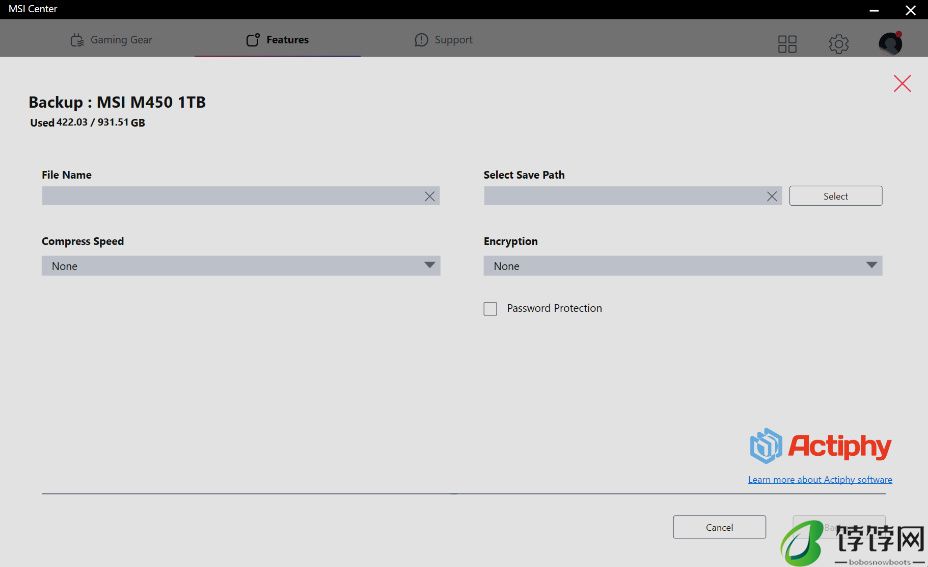Click the Support tab chat icon
Image resolution: width=928 pixels, height=567 pixels.
click(x=421, y=40)
